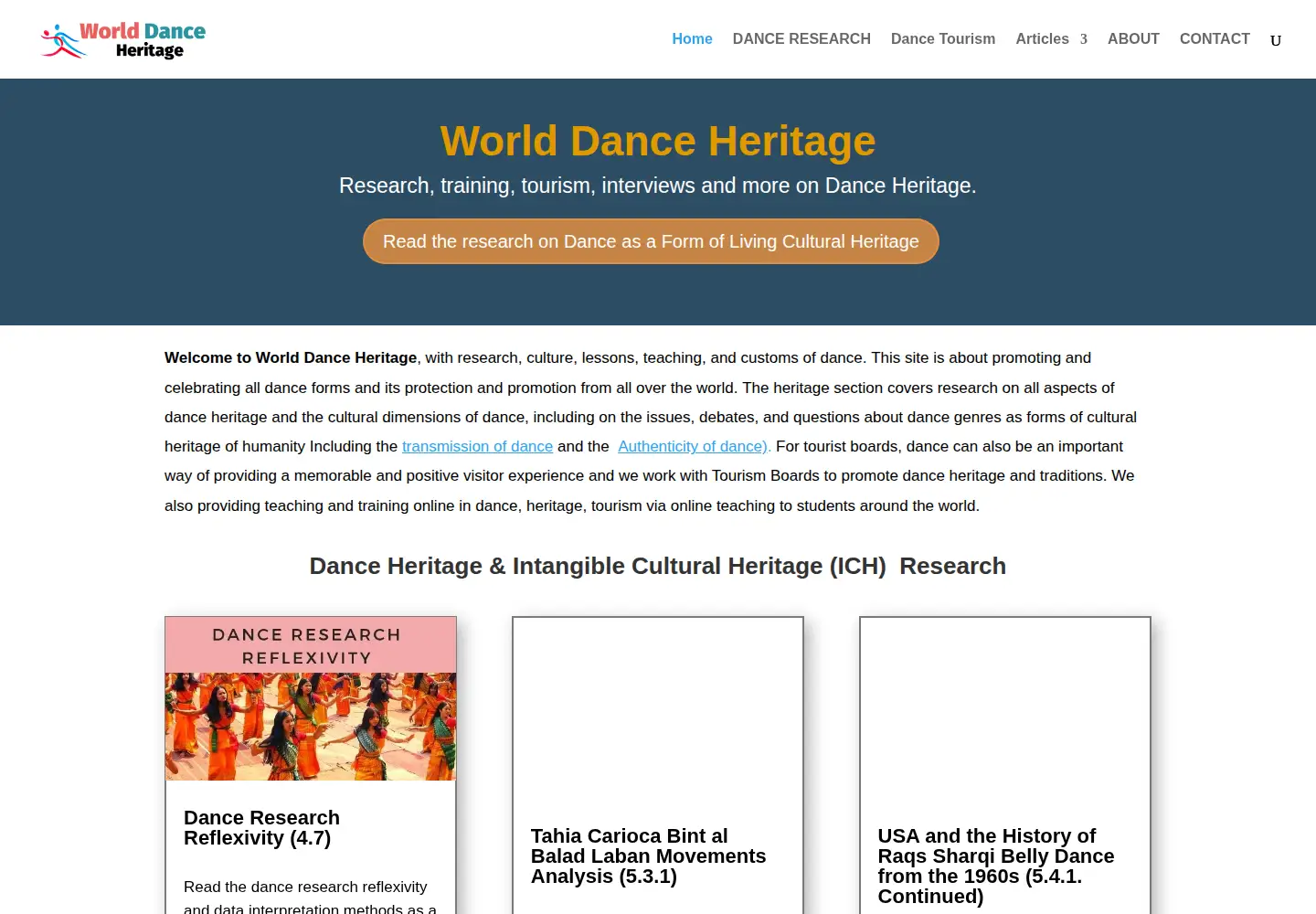Click the Dance Heritage & Intangible Cultural Heritage heading
Image resolution: width=1316 pixels, height=914 pixels.
[x=658, y=567]
